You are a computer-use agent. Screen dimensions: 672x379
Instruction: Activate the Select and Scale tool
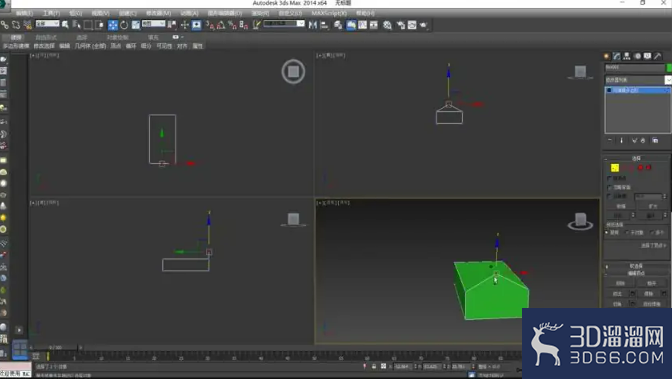click(x=135, y=25)
